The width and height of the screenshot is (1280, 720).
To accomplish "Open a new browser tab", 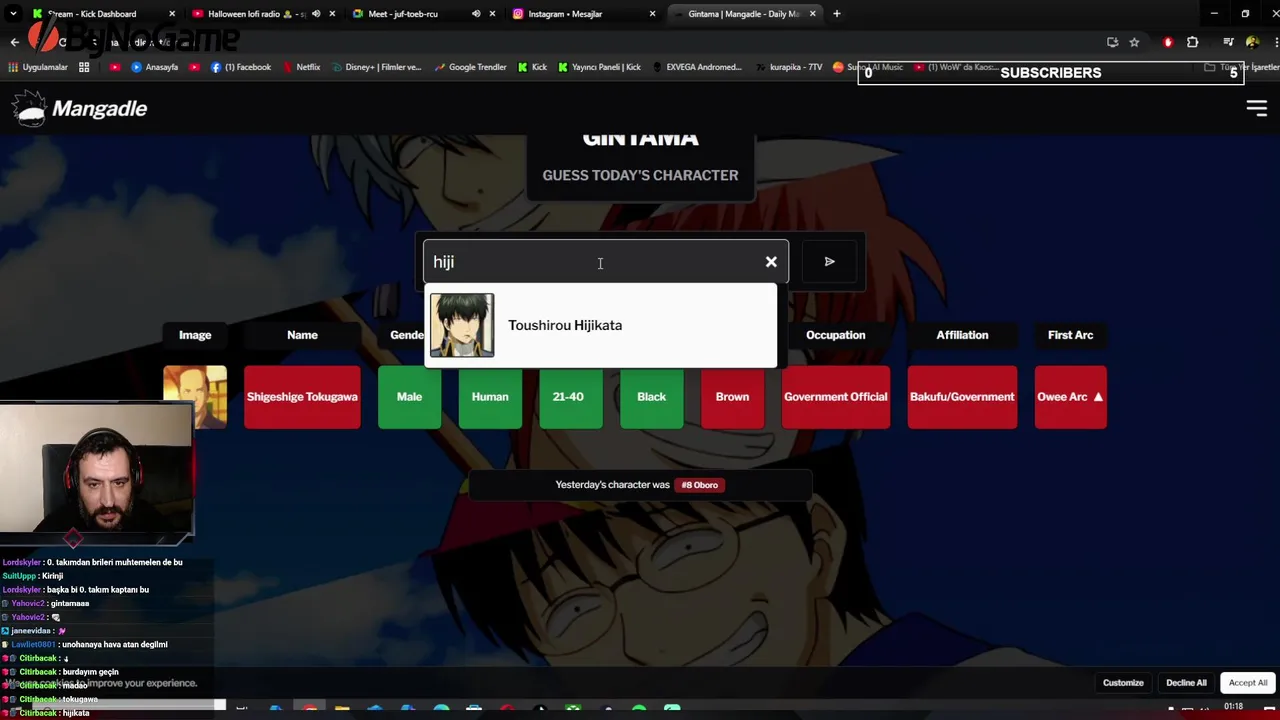I will [x=836, y=14].
